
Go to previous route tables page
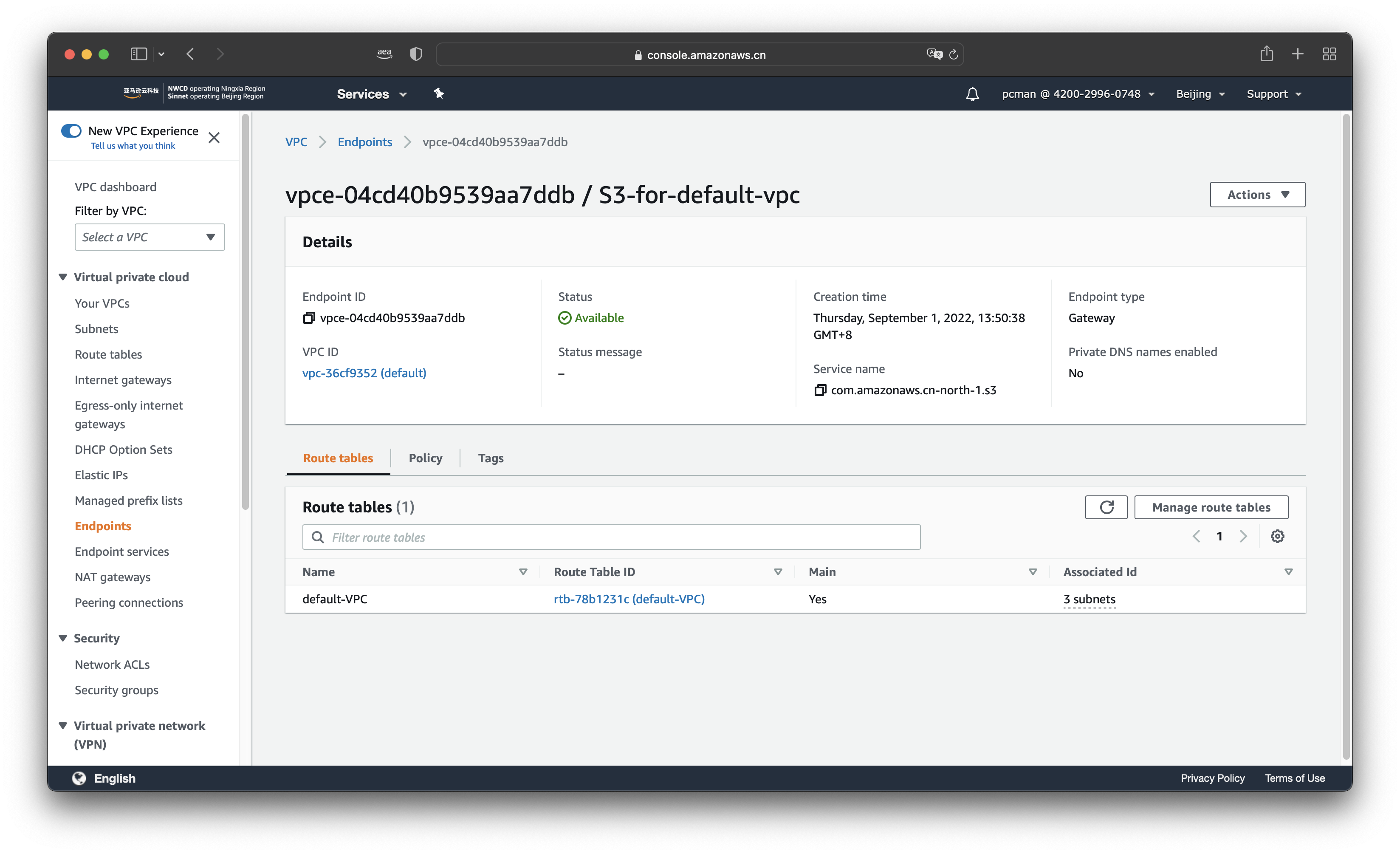1197,536
